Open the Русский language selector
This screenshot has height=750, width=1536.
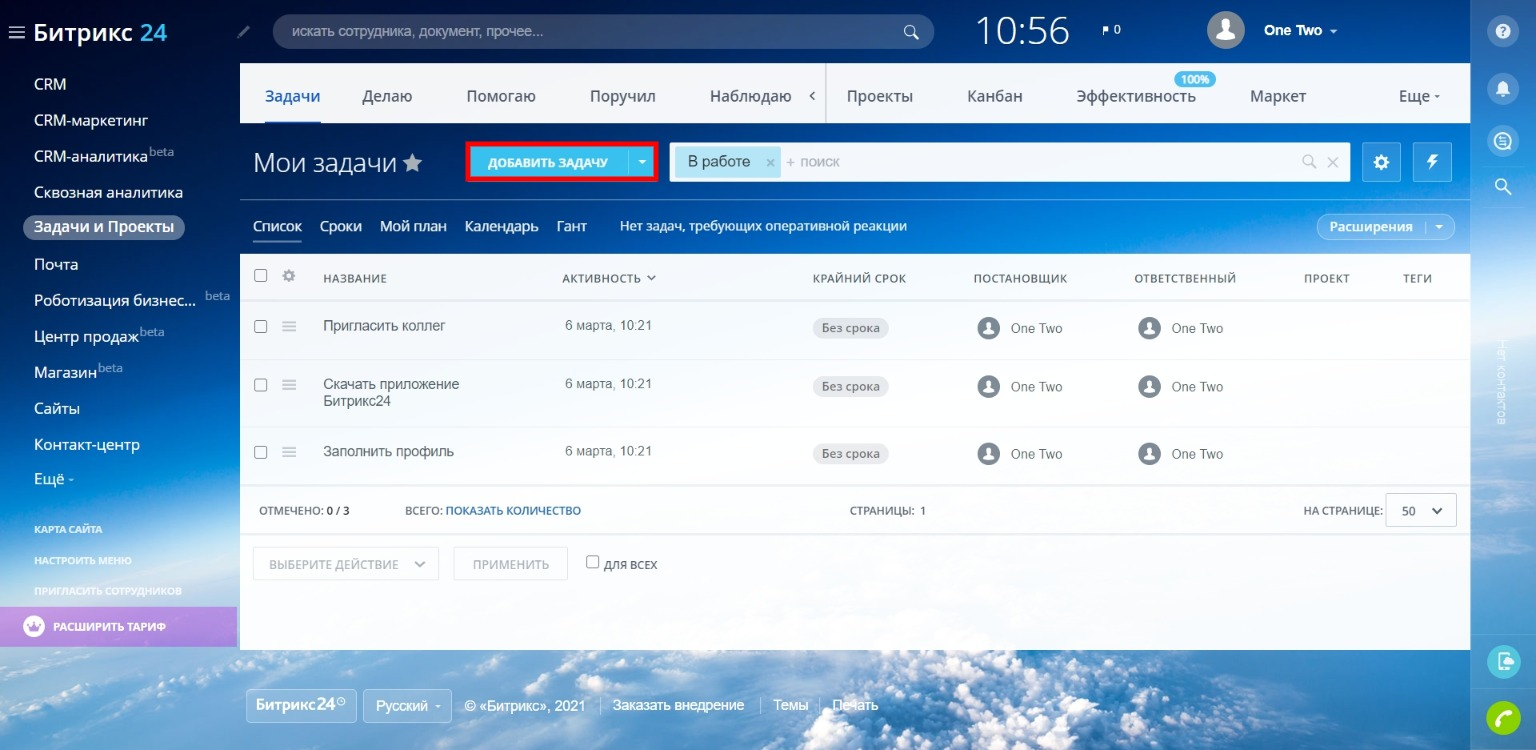tap(407, 706)
